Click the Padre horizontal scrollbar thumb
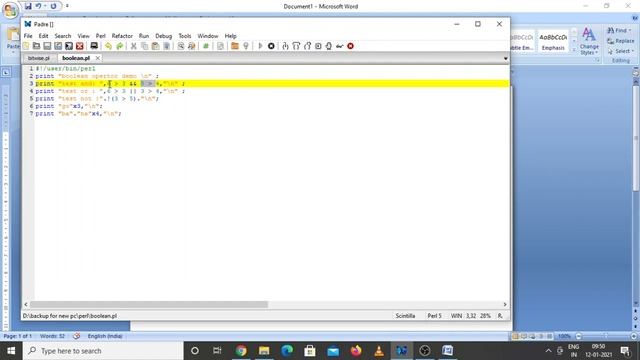The width and height of the screenshot is (640, 360). [x=149, y=304]
